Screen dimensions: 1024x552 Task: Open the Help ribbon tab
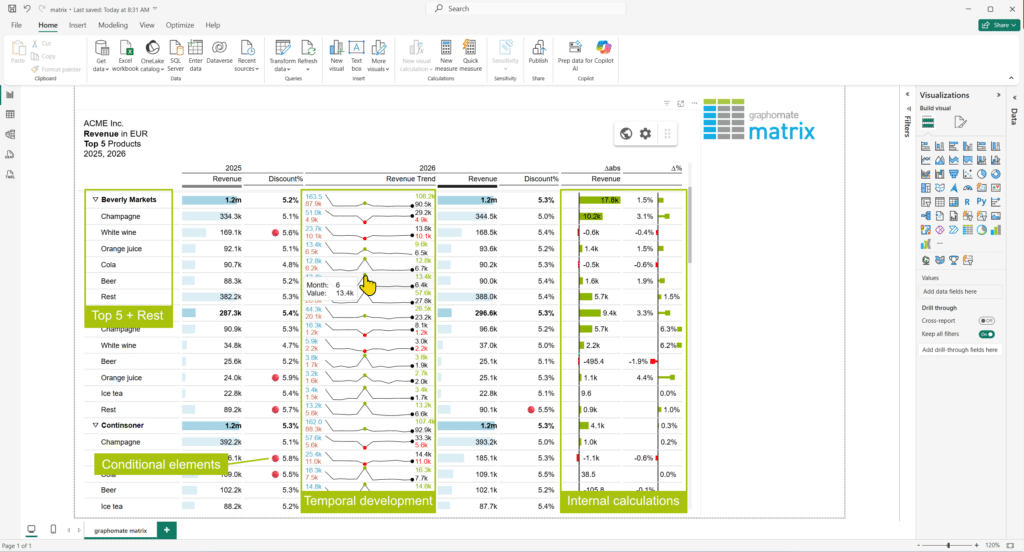tap(213, 25)
